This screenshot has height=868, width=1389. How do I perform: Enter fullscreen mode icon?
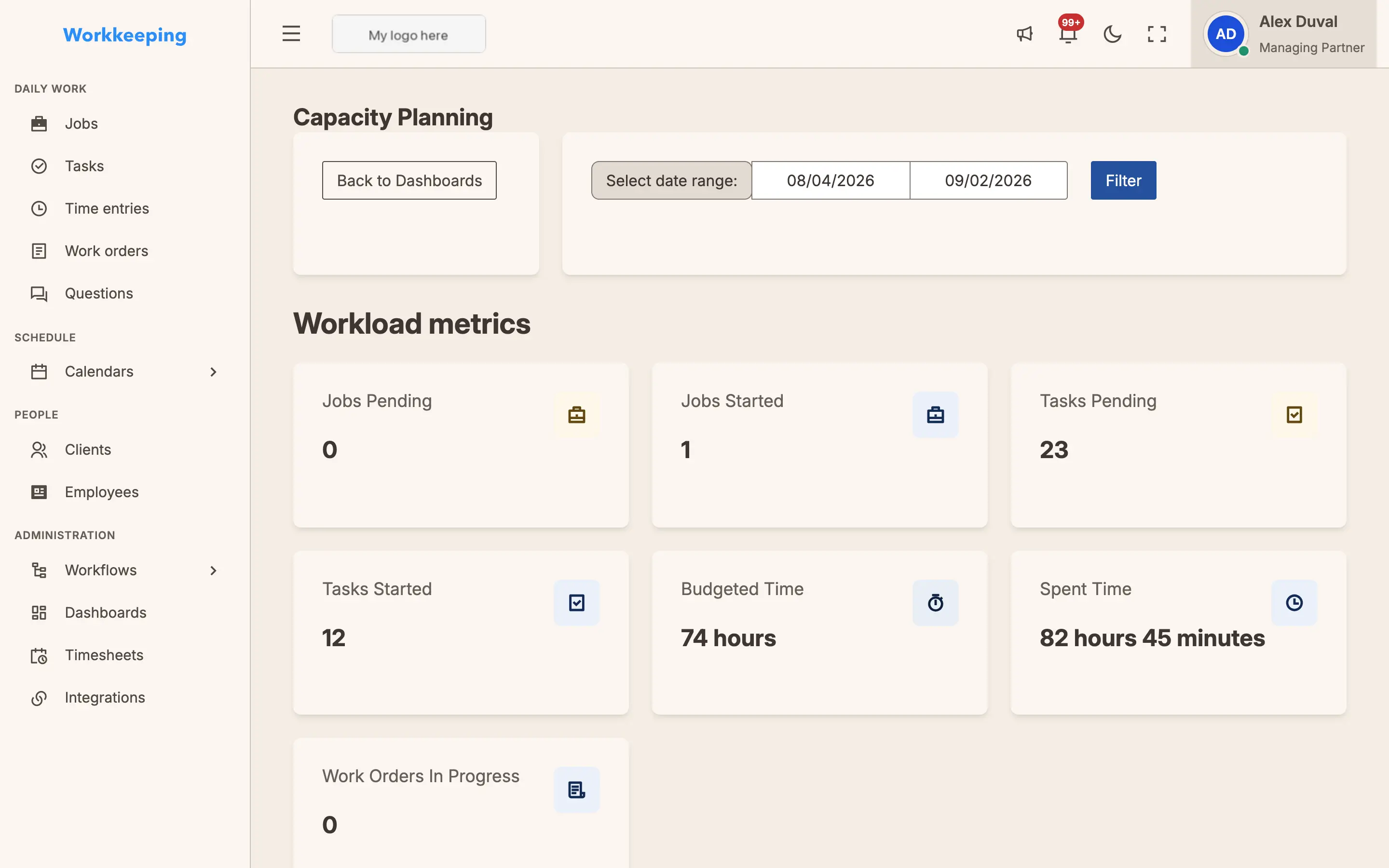pyautogui.click(x=1157, y=34)
